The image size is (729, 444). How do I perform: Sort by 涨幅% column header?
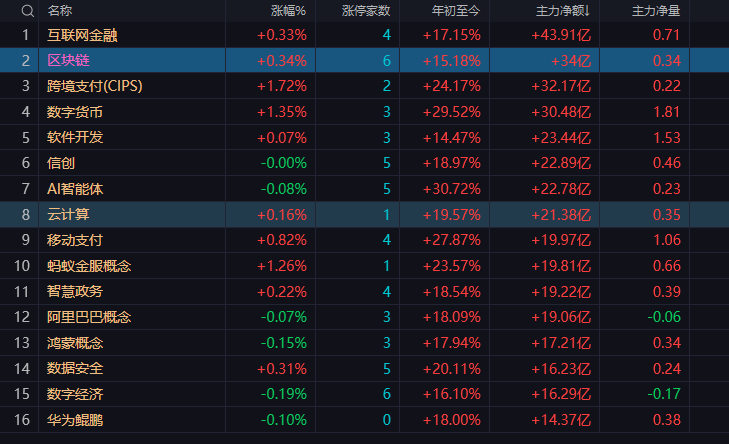pos(288,11)
